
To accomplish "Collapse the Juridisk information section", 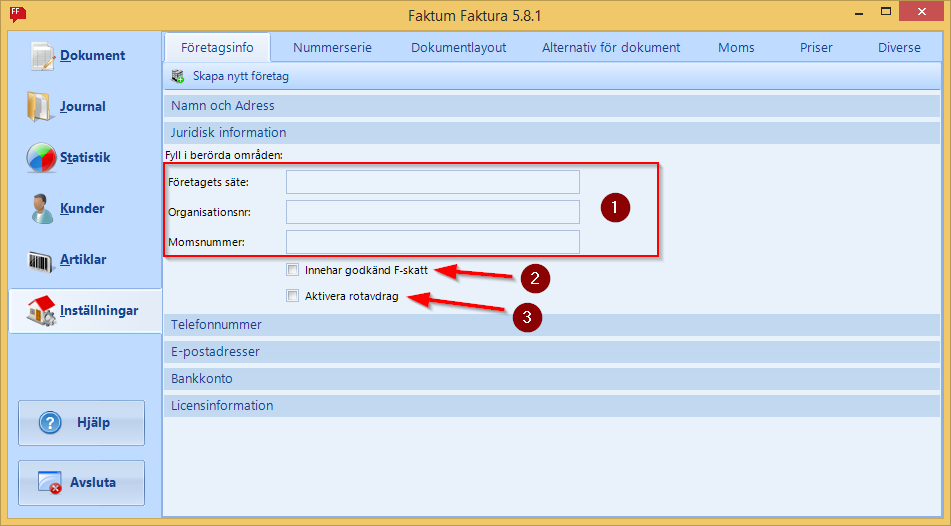I will pyautogui.click(x=551, y=132).
